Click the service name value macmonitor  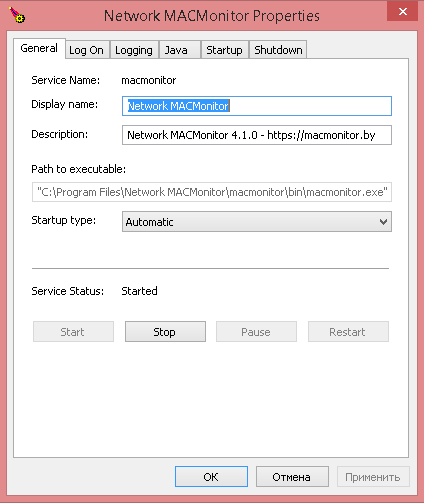coord(149,80)
